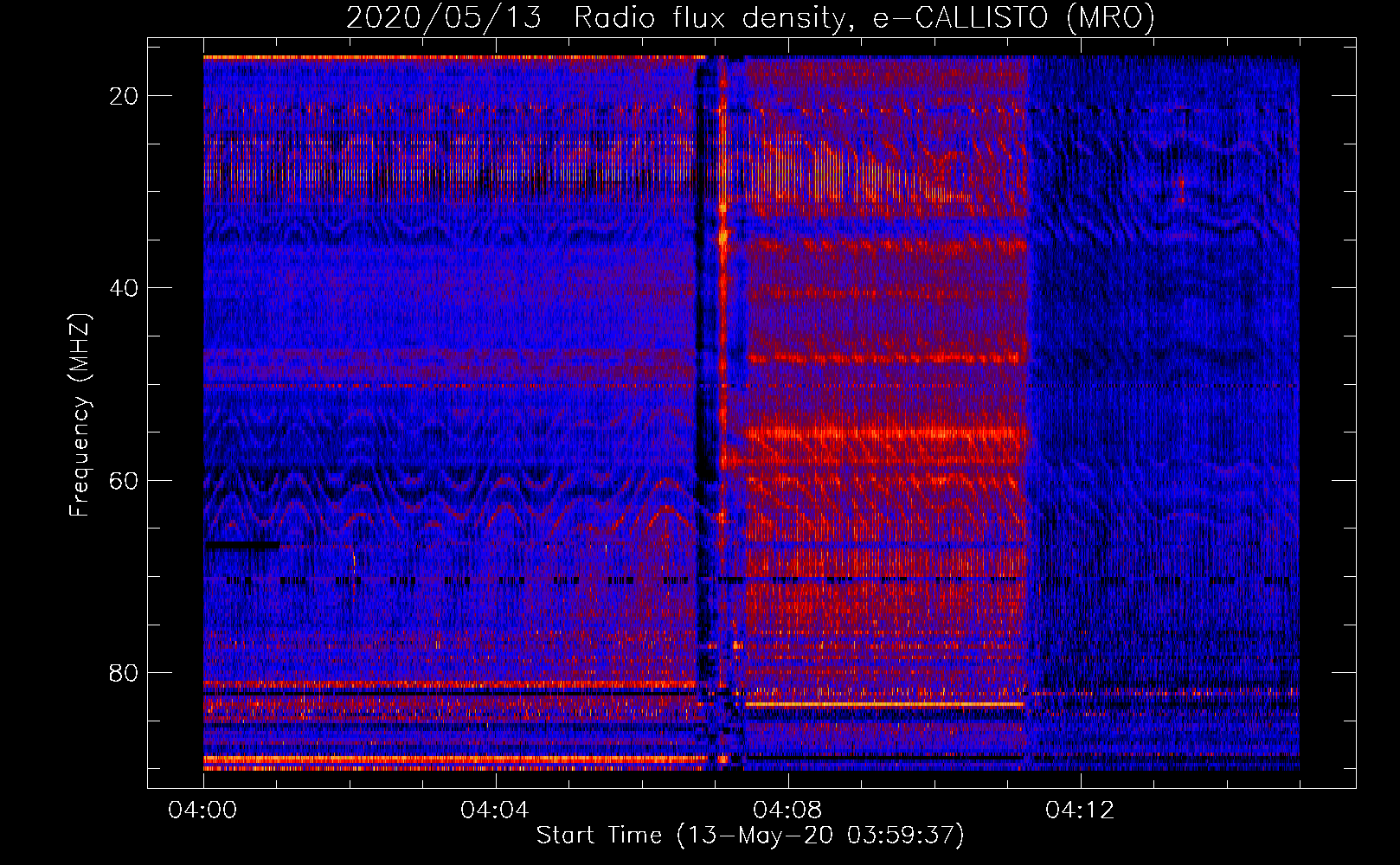
Task: Click the '20' frequency tick label
Action: pos(125,96)
